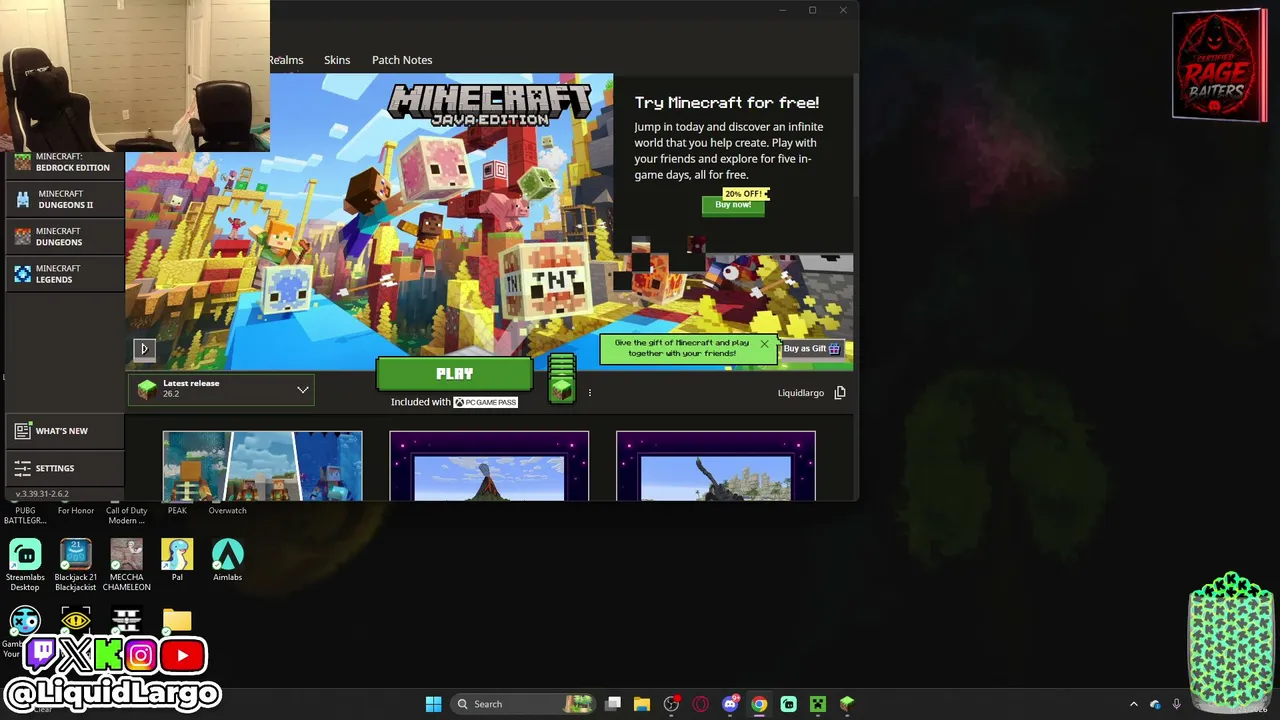This screenshot has width=1280, height=720.
Task: Open the Minecraft Launcher grass block taskbar icon
Action: pyautogui.click(x=847, y=704)
